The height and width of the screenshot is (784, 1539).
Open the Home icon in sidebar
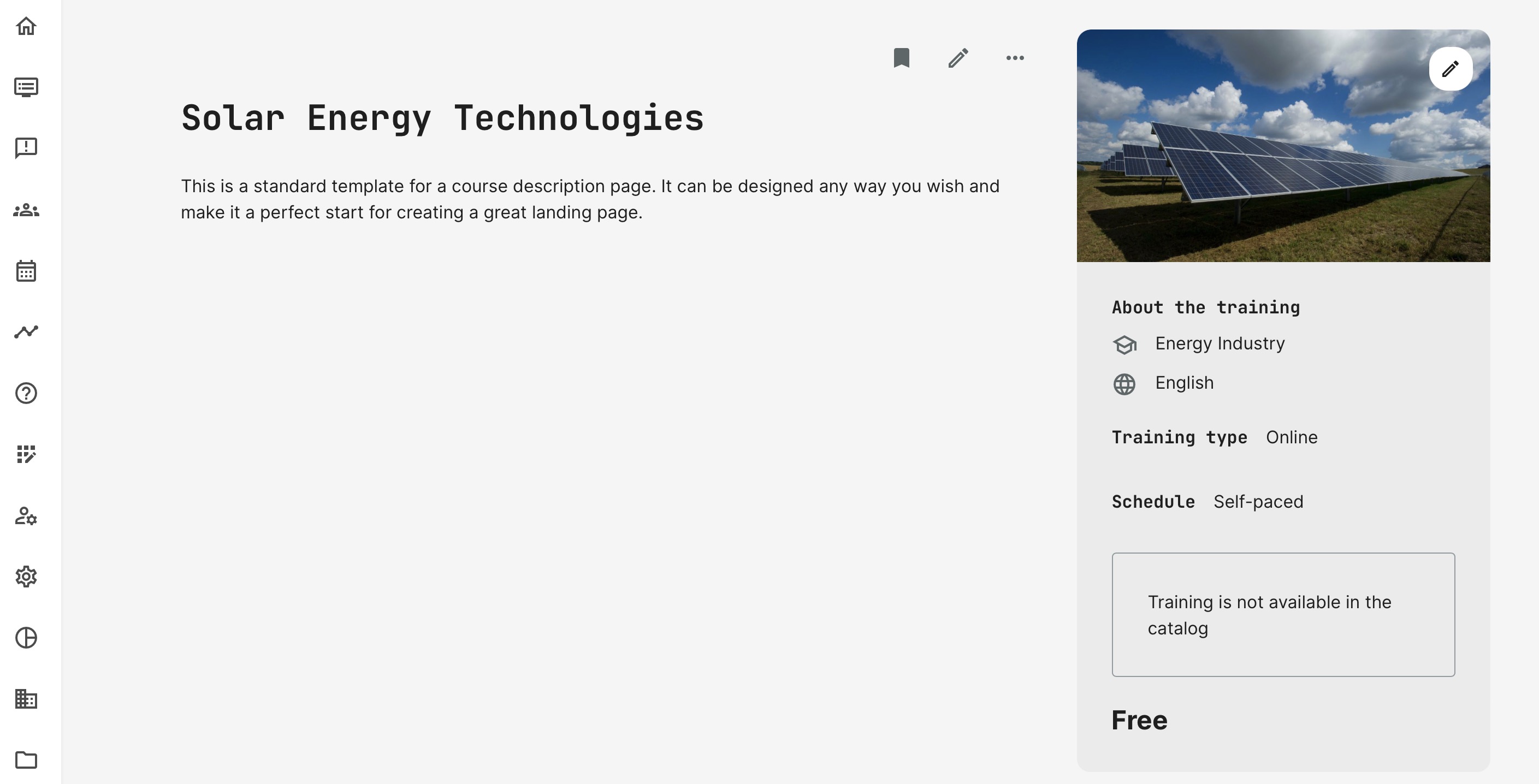[26, 26]
